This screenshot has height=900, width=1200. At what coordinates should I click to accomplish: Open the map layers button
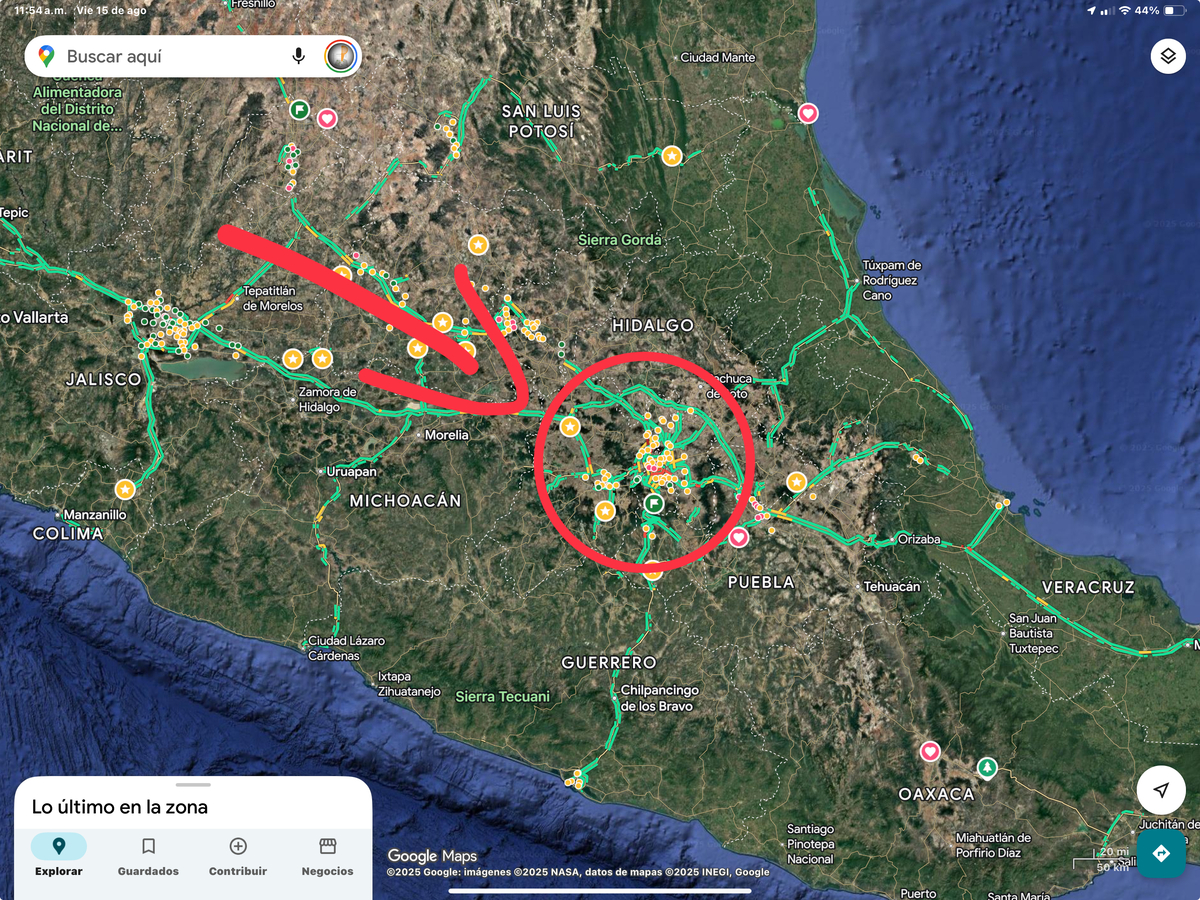[1167, 56]
